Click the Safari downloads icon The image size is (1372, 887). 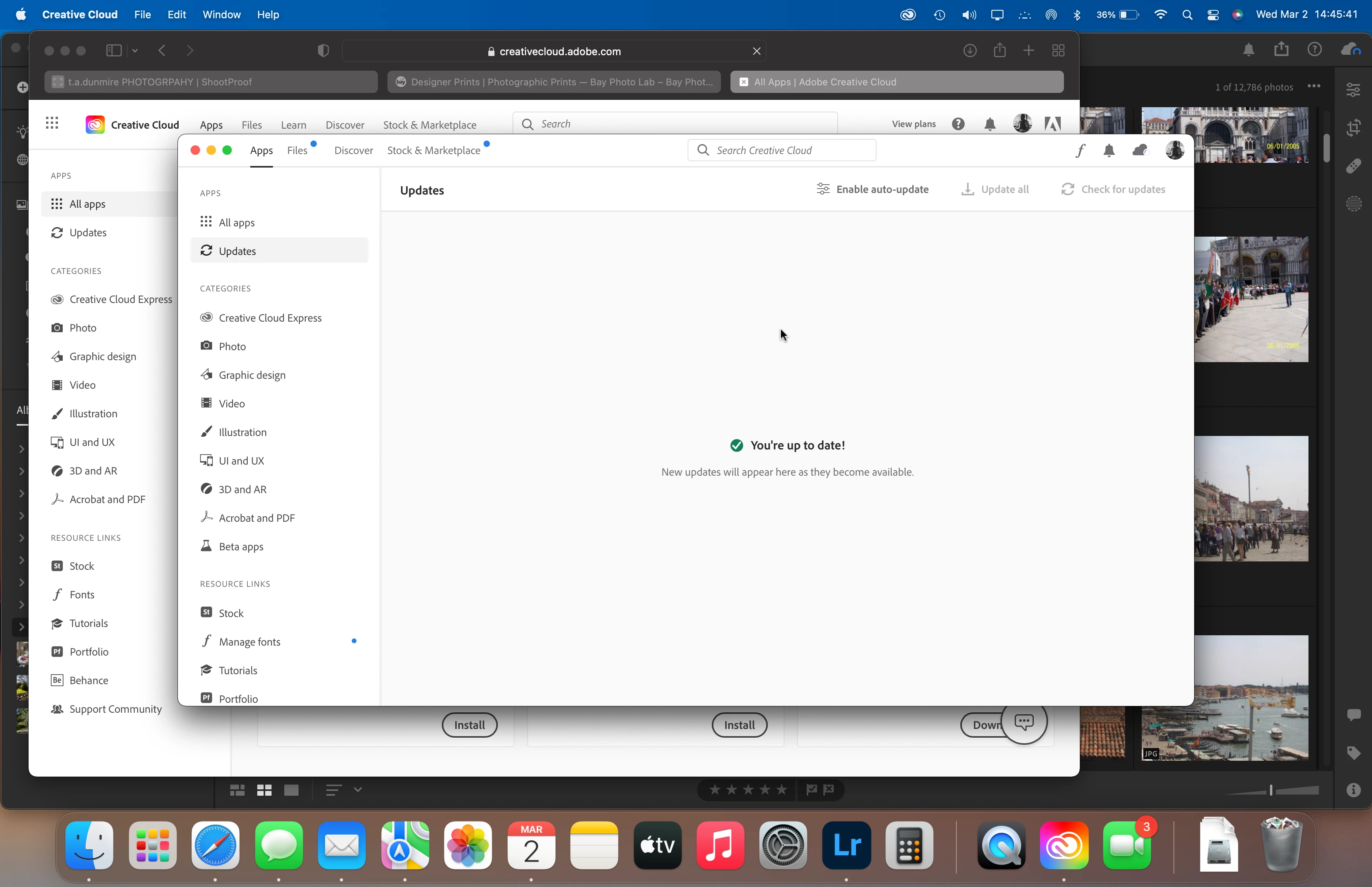click(969, 51)
